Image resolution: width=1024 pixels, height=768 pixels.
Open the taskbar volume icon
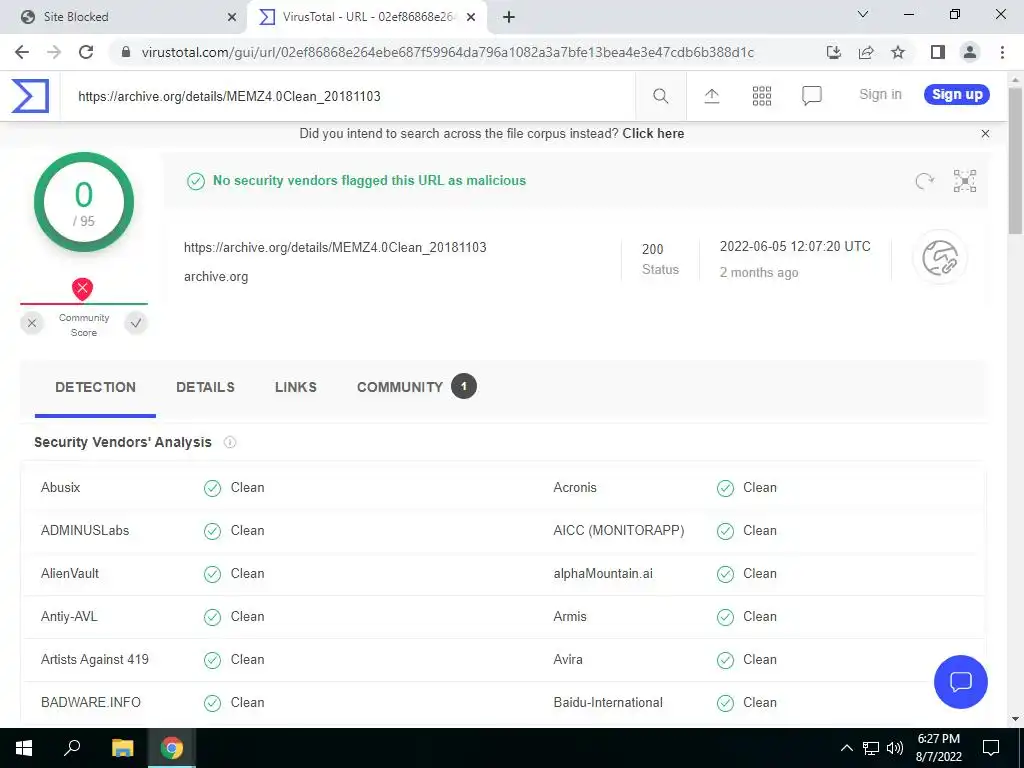pyautogui.click(x=895, y=748)
